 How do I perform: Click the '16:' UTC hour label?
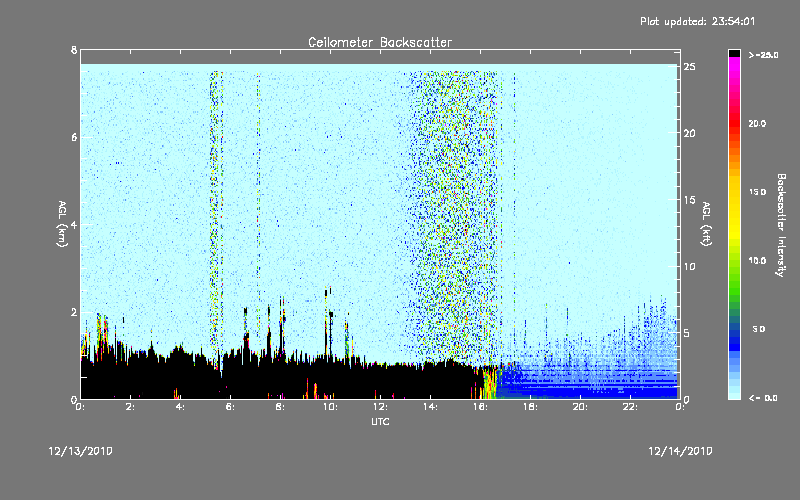[481, 407]
